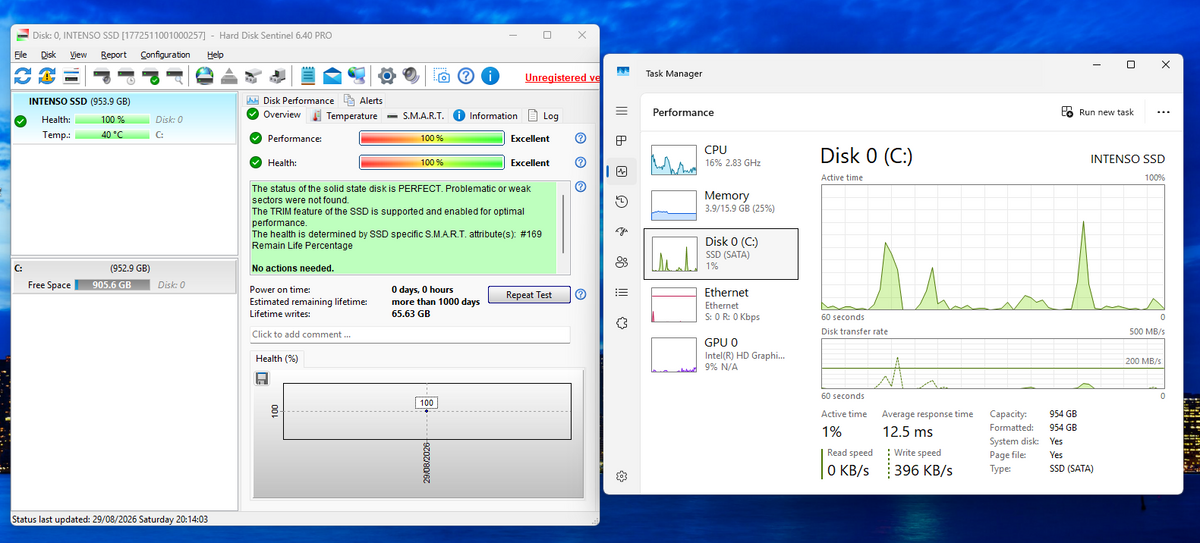Switch to the Disk Performance tab
This screenshot has height=543, width=1200.
[290, 100]
